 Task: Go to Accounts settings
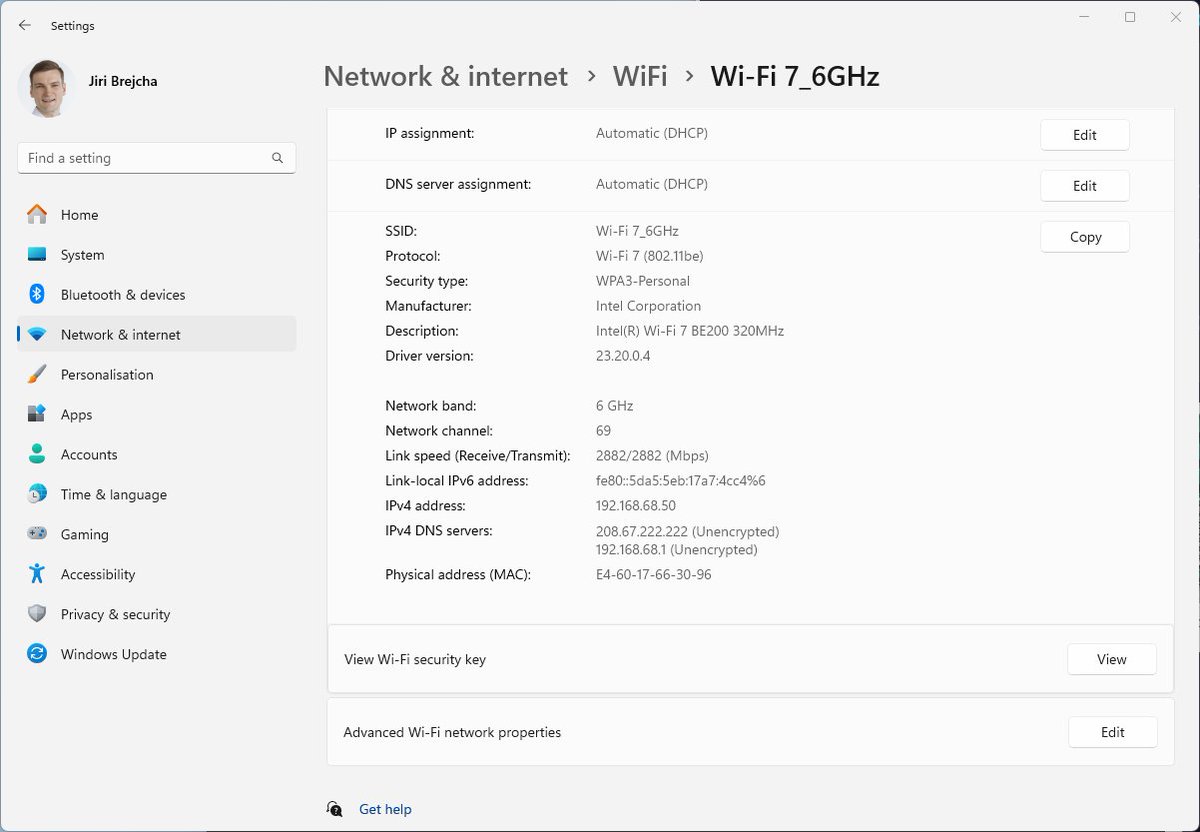click(x=88, y=454)
